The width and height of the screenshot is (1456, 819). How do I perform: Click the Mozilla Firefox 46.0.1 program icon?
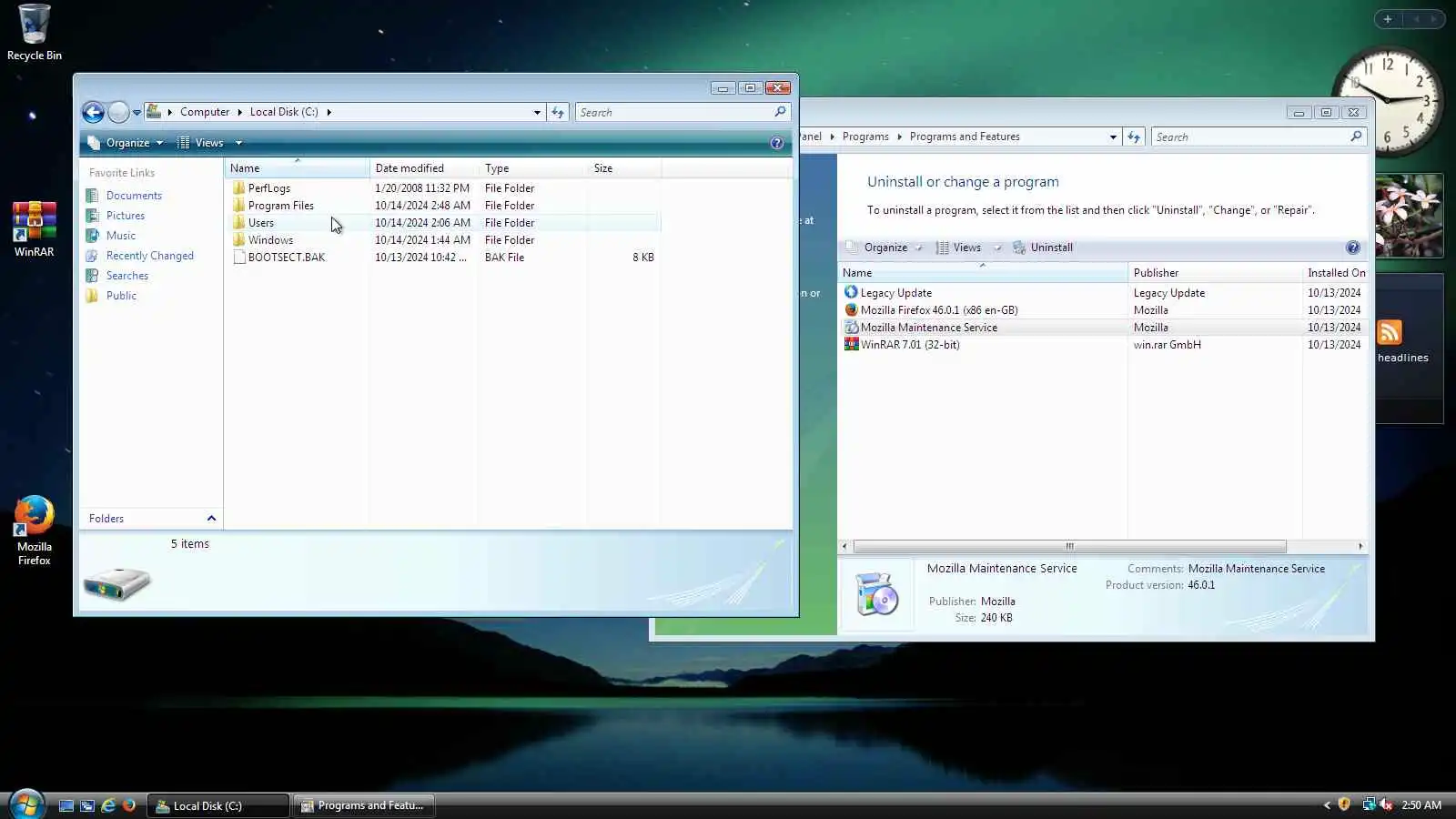click(x=851, y=310)
